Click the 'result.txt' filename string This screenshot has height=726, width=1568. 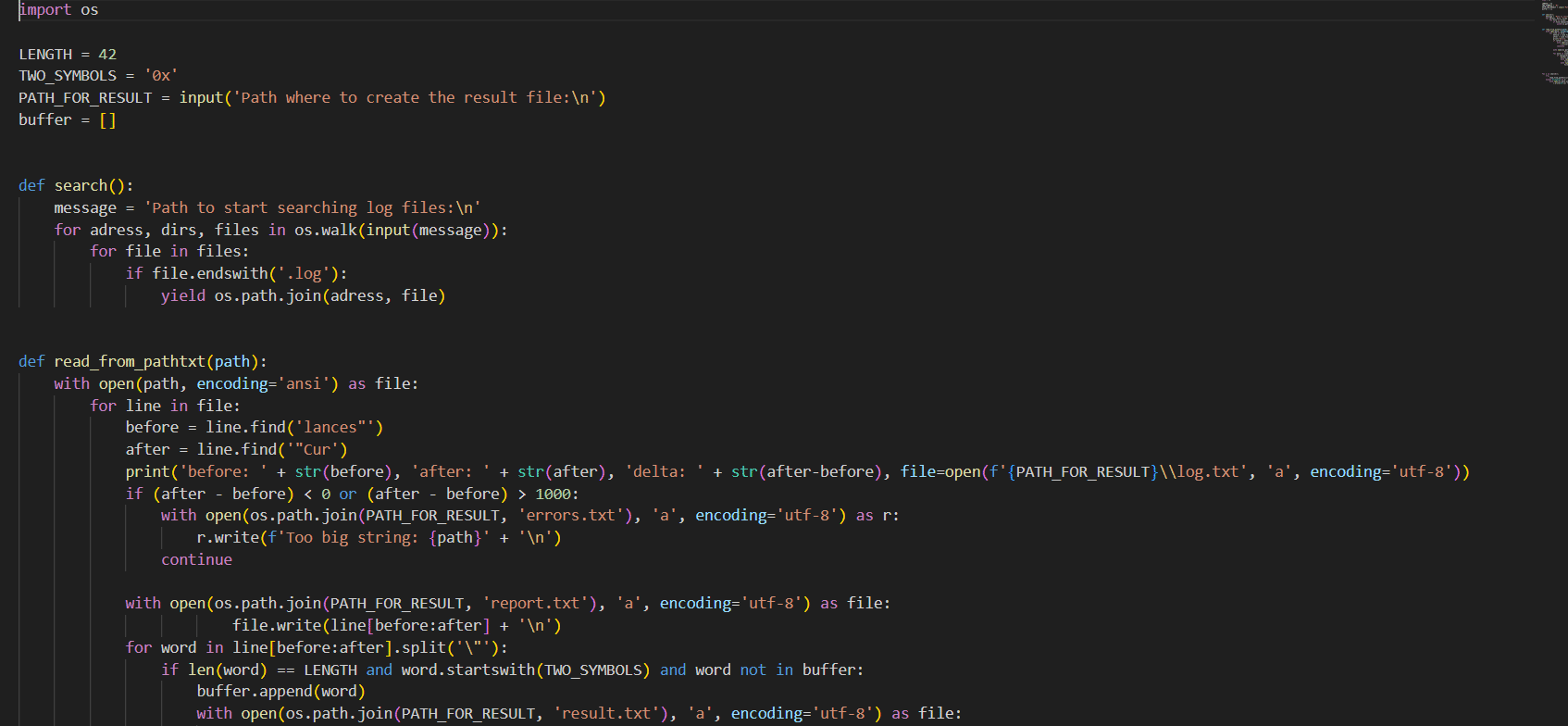(x=606, y=714)
